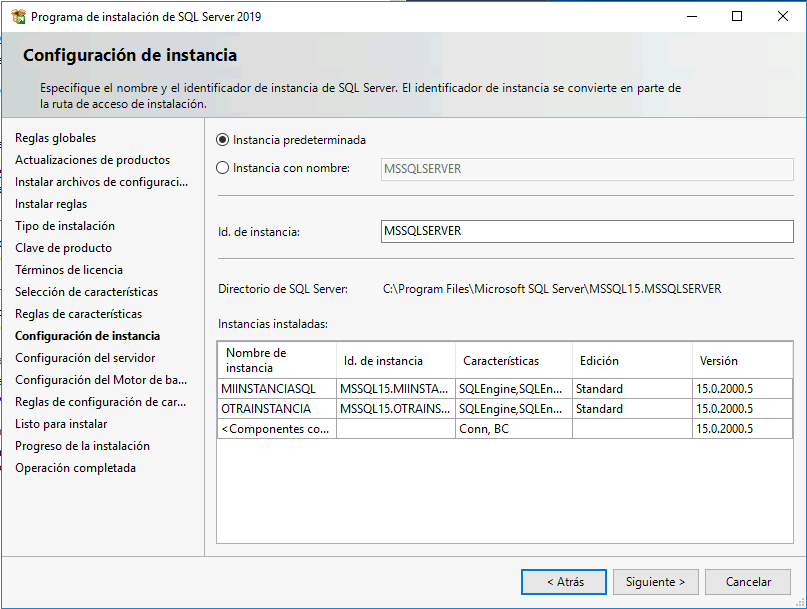Click the Edición column header
The width and height of the screenshot is (807, 609).
(x=632, y=360)
